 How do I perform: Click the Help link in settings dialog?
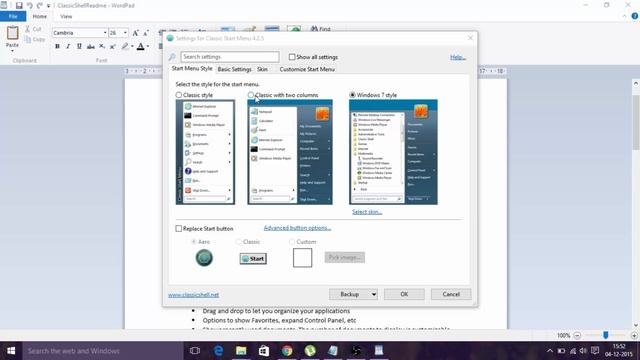click(458, 57)
